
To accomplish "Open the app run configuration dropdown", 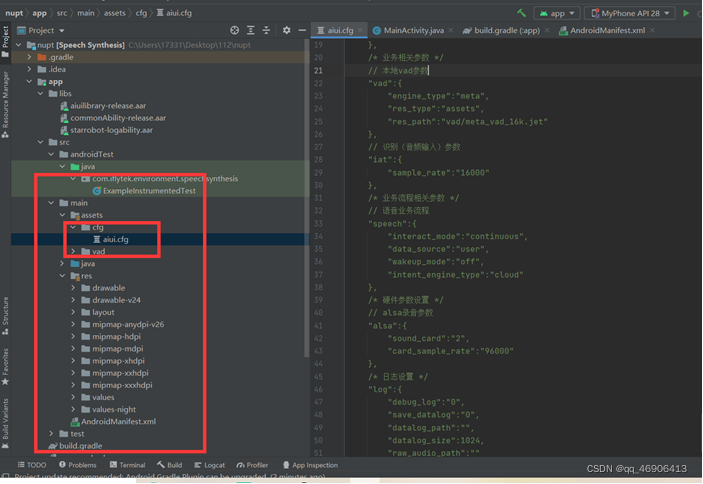I will point(557,13).
